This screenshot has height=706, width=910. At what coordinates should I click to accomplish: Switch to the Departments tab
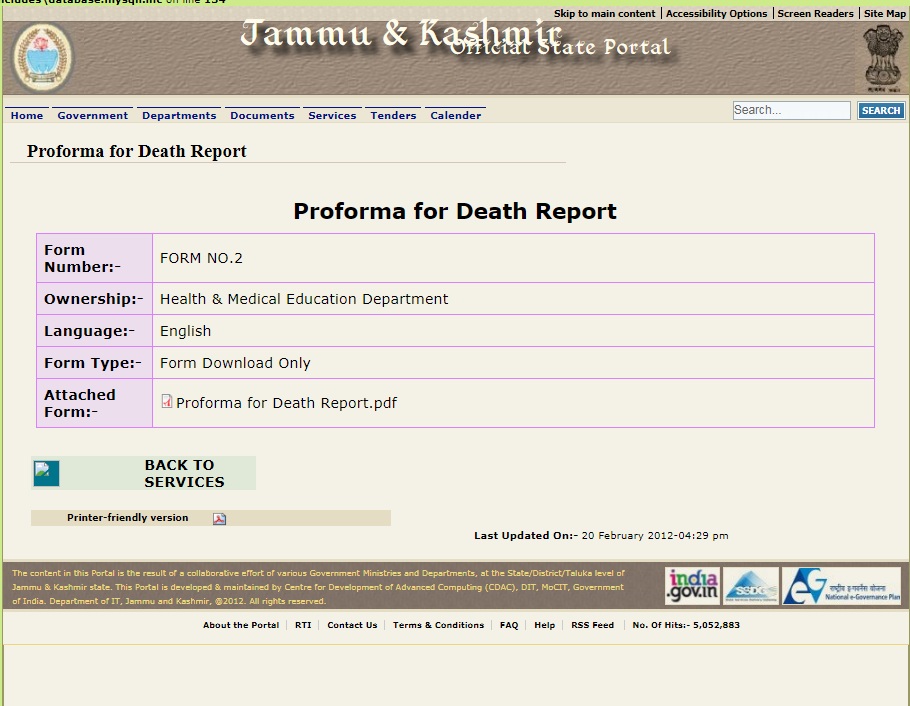pyautogui.click(x=179, y=115)
